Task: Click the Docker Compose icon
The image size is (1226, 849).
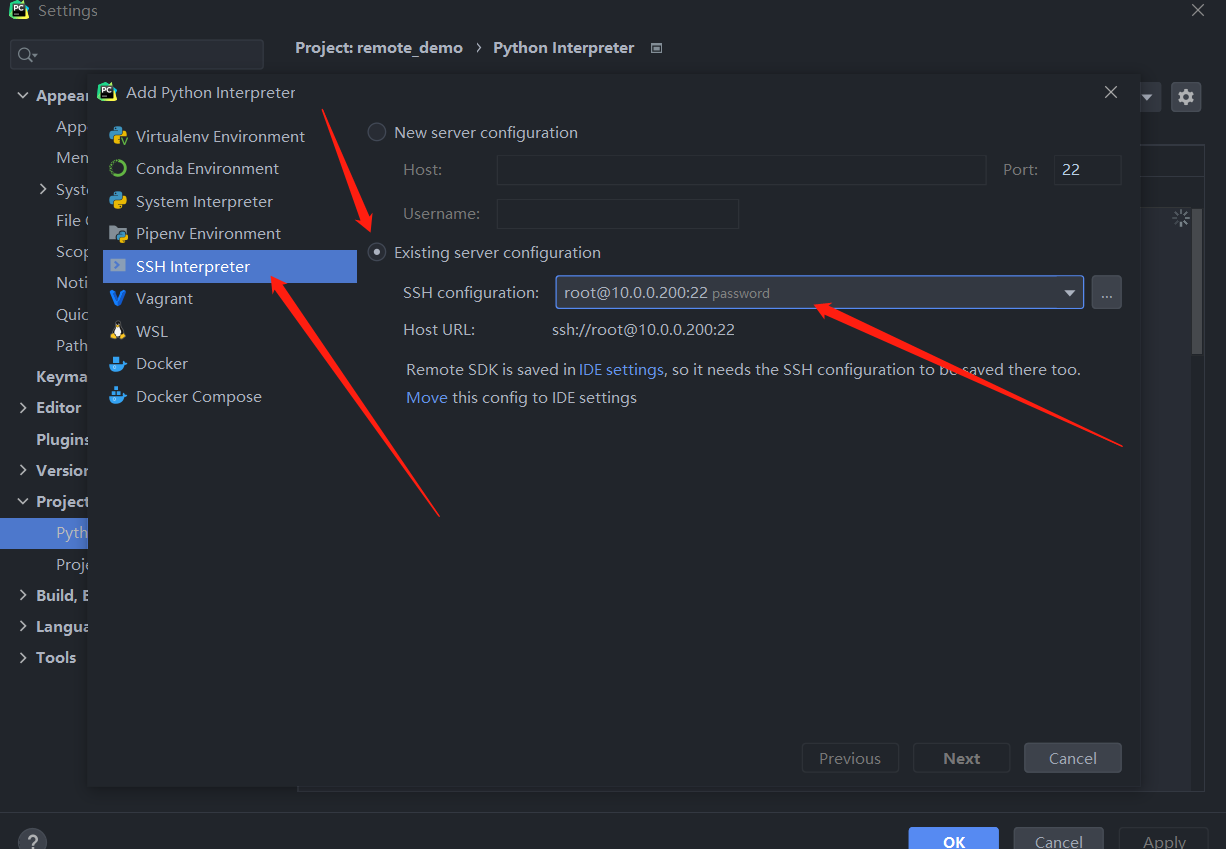Action: pyautogui.click(x=118, y=396)
